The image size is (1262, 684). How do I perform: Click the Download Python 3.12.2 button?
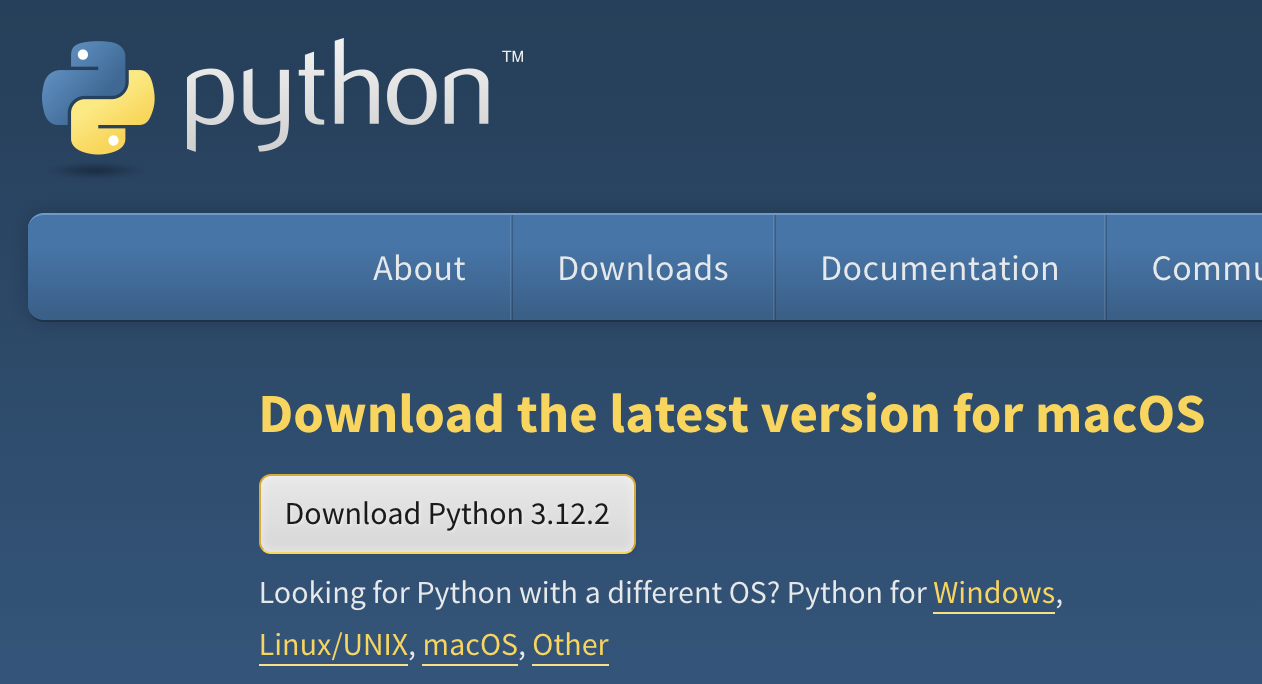coord(447,514)
